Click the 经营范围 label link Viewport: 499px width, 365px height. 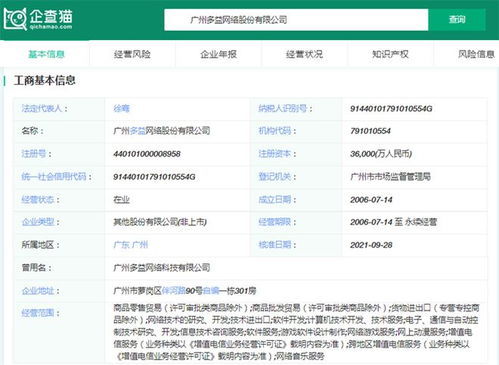tap(38, 313)
